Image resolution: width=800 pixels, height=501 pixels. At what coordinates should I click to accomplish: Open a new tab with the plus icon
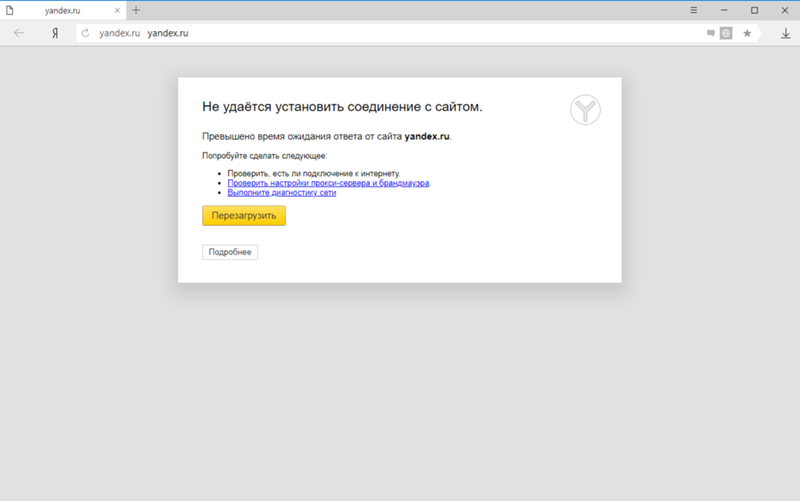(136, 10)
